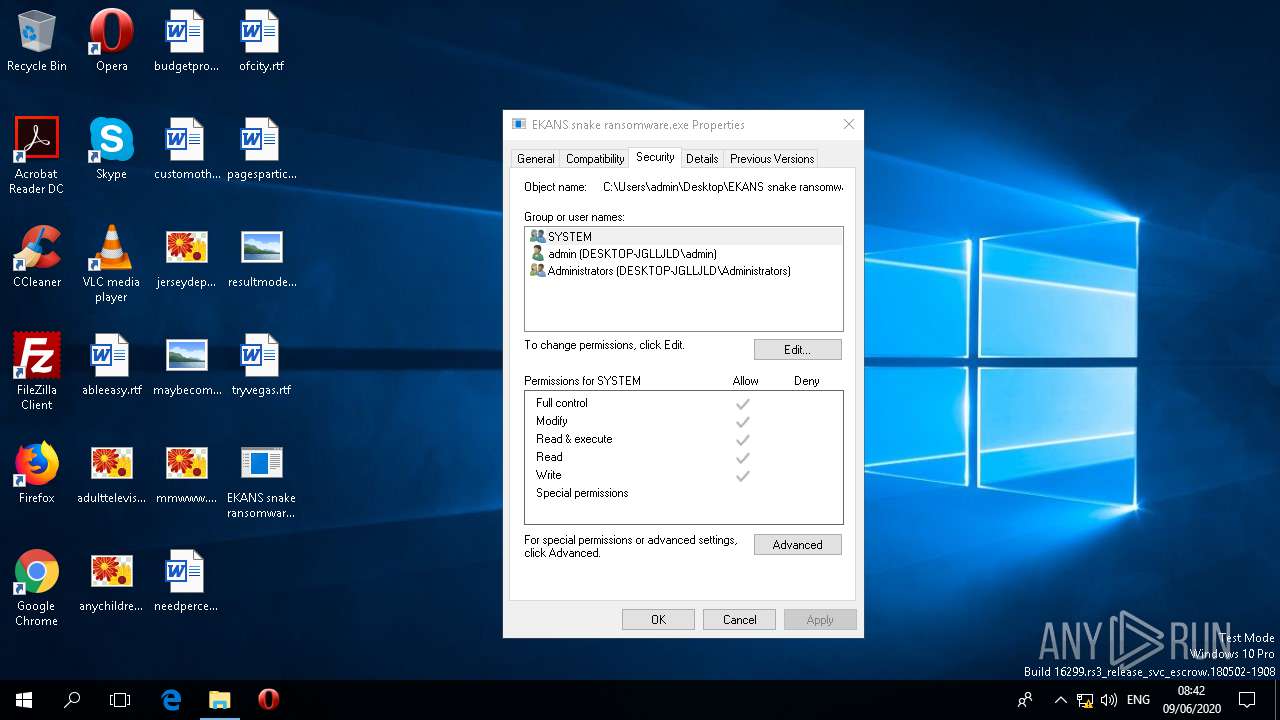Viewport: 1280px width, 720px height.
Task: Close the EKANS Properties dialog window
Action: click(x=848, y=125)
